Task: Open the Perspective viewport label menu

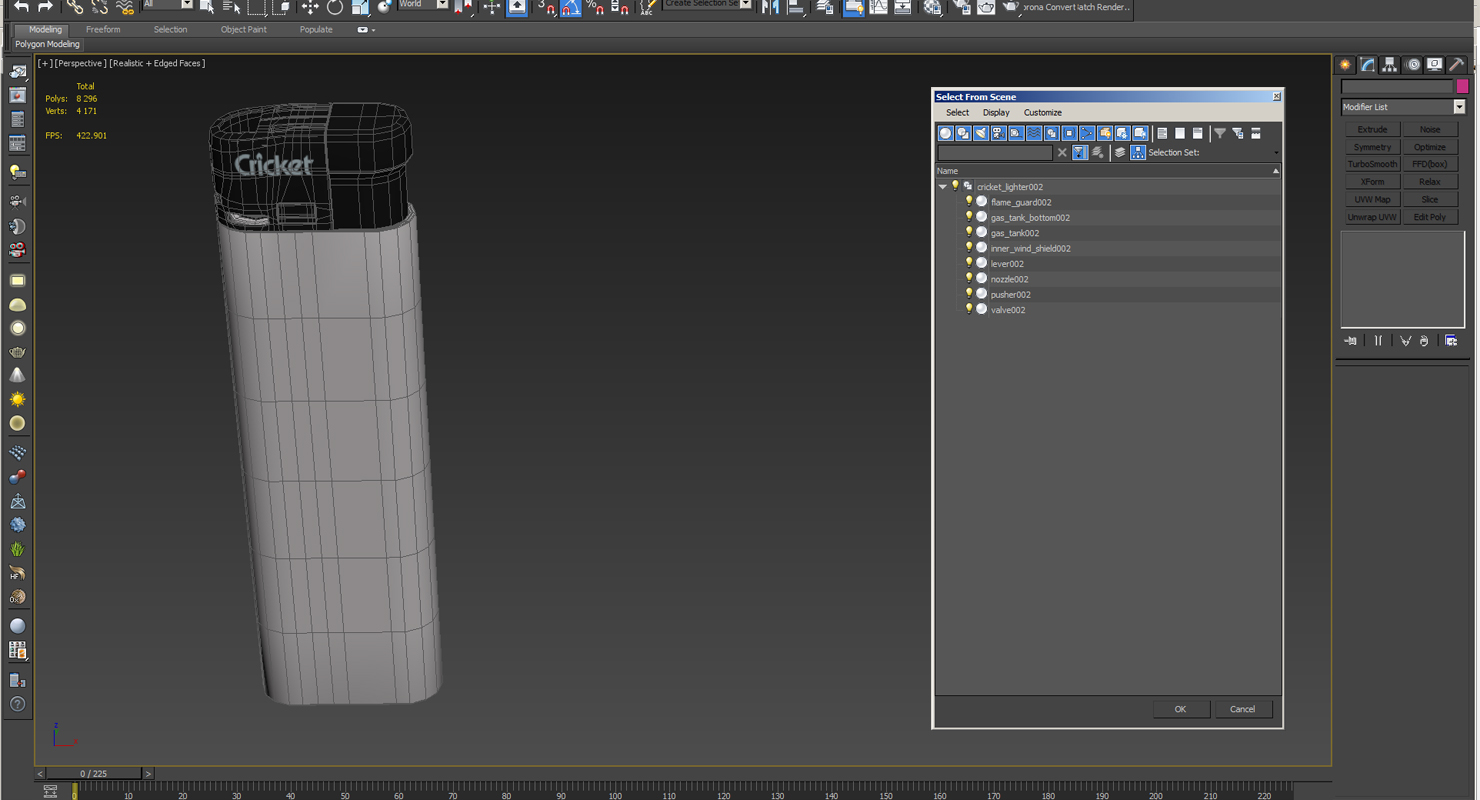Action: tap(79, 63)
